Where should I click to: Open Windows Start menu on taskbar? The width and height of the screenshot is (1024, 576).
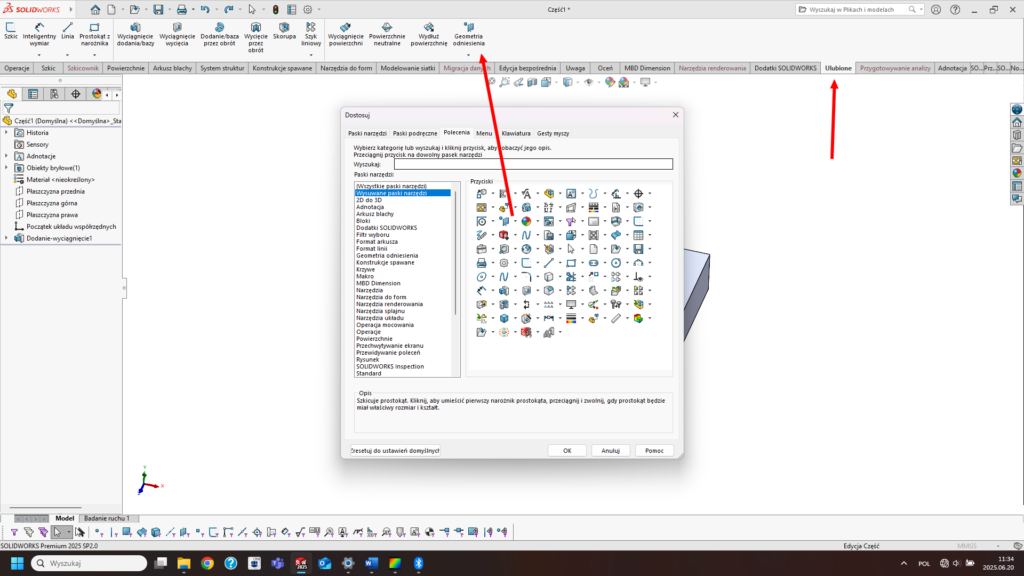[17, 563]
